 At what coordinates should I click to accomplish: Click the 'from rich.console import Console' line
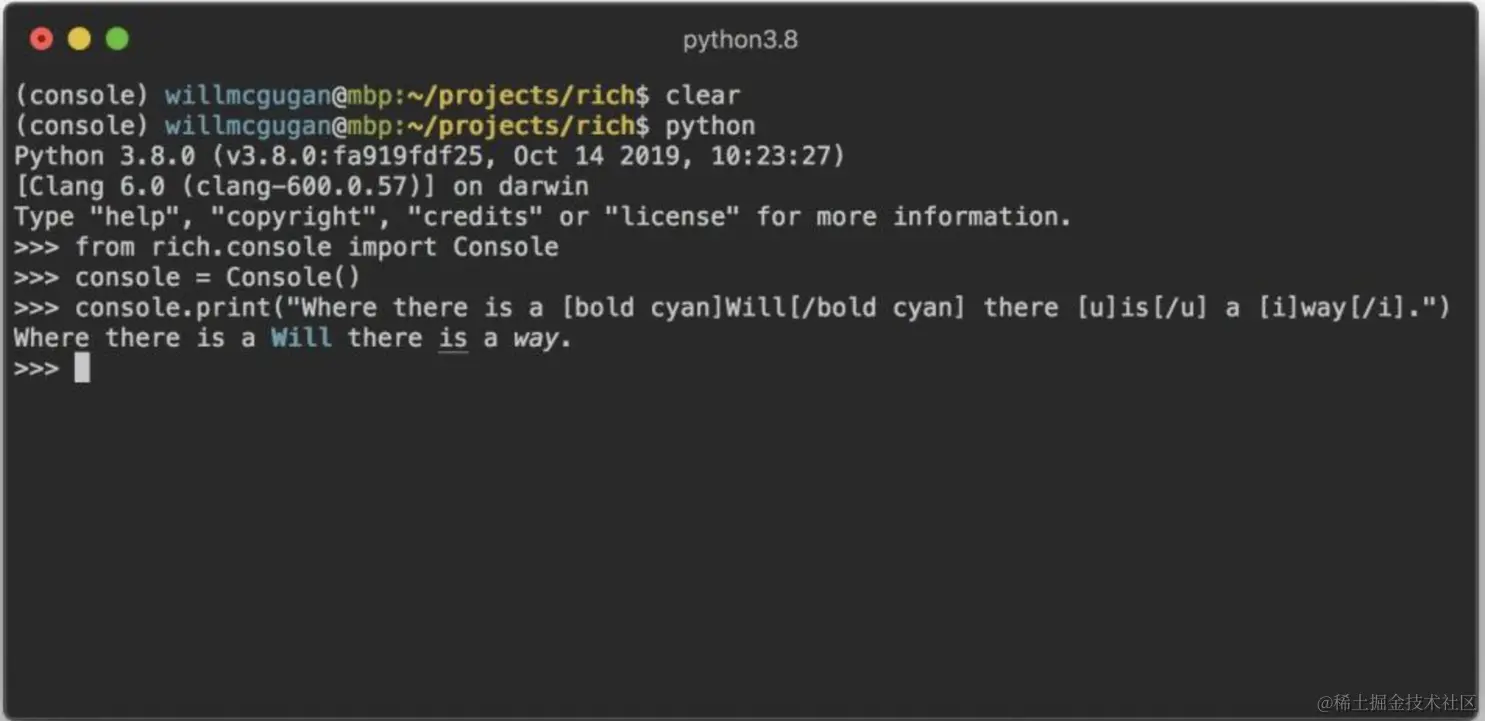click(316, 247)
